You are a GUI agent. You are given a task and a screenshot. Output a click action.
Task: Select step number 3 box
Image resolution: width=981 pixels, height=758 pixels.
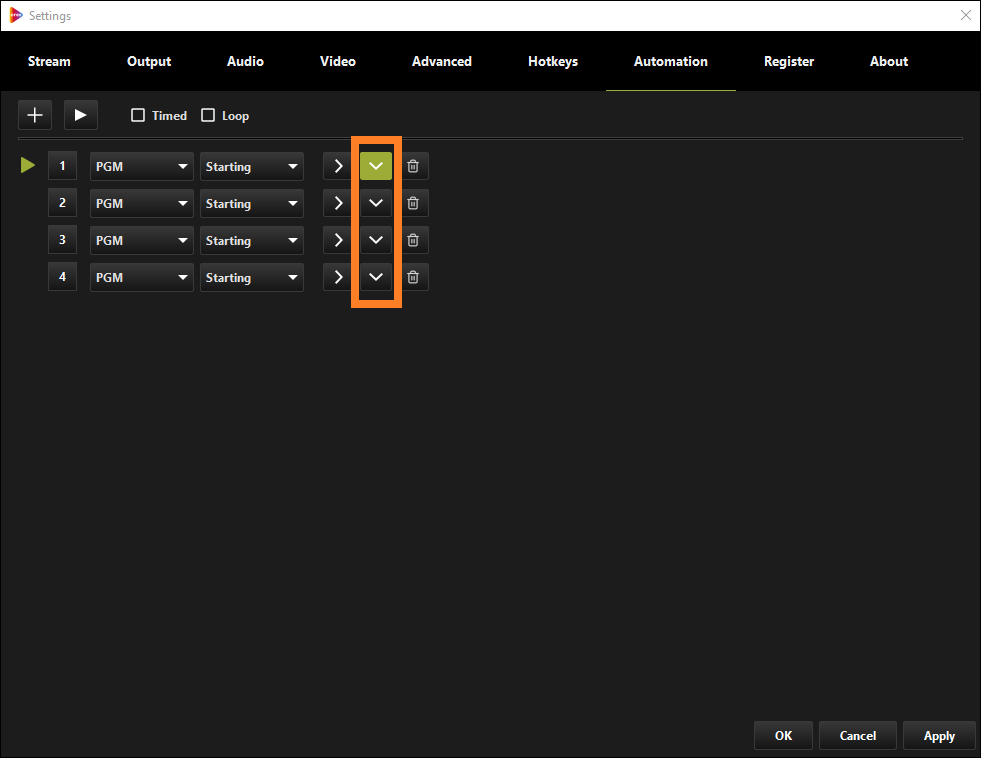(x=63, y=240)
